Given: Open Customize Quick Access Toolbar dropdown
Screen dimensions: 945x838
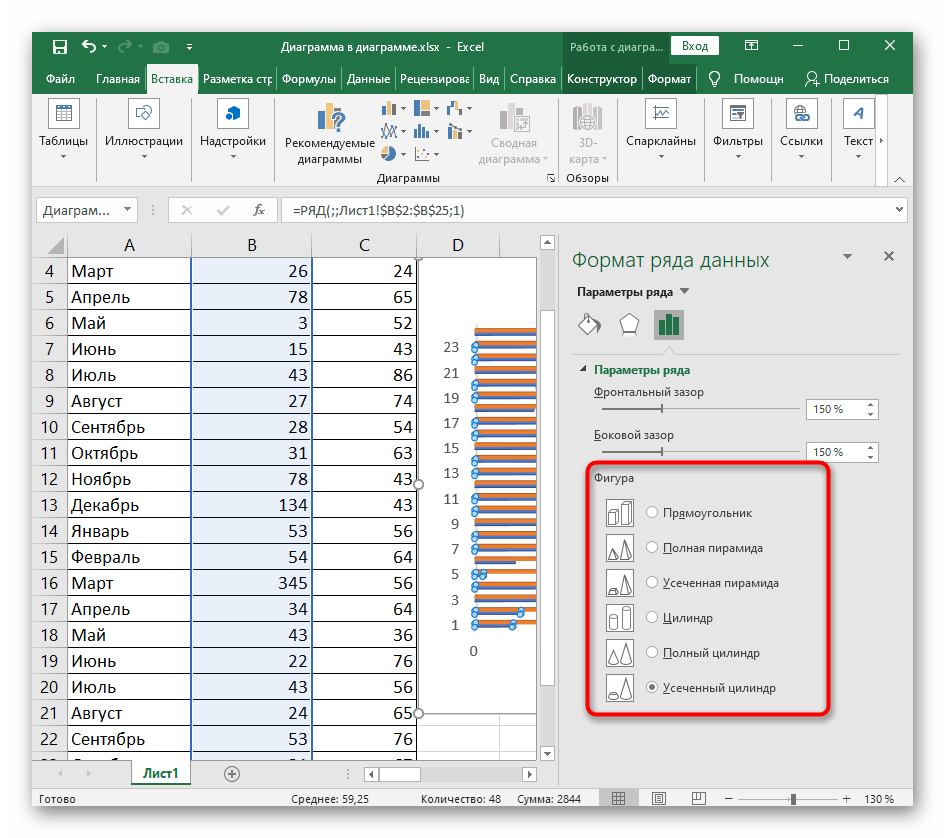Looking at the screenshot, I should coord(189,46).
